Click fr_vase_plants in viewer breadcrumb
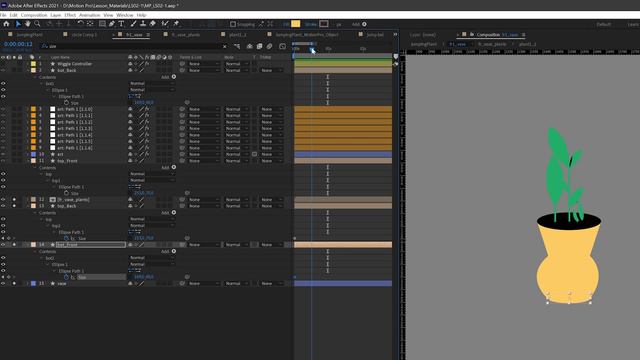 (492, 44)
